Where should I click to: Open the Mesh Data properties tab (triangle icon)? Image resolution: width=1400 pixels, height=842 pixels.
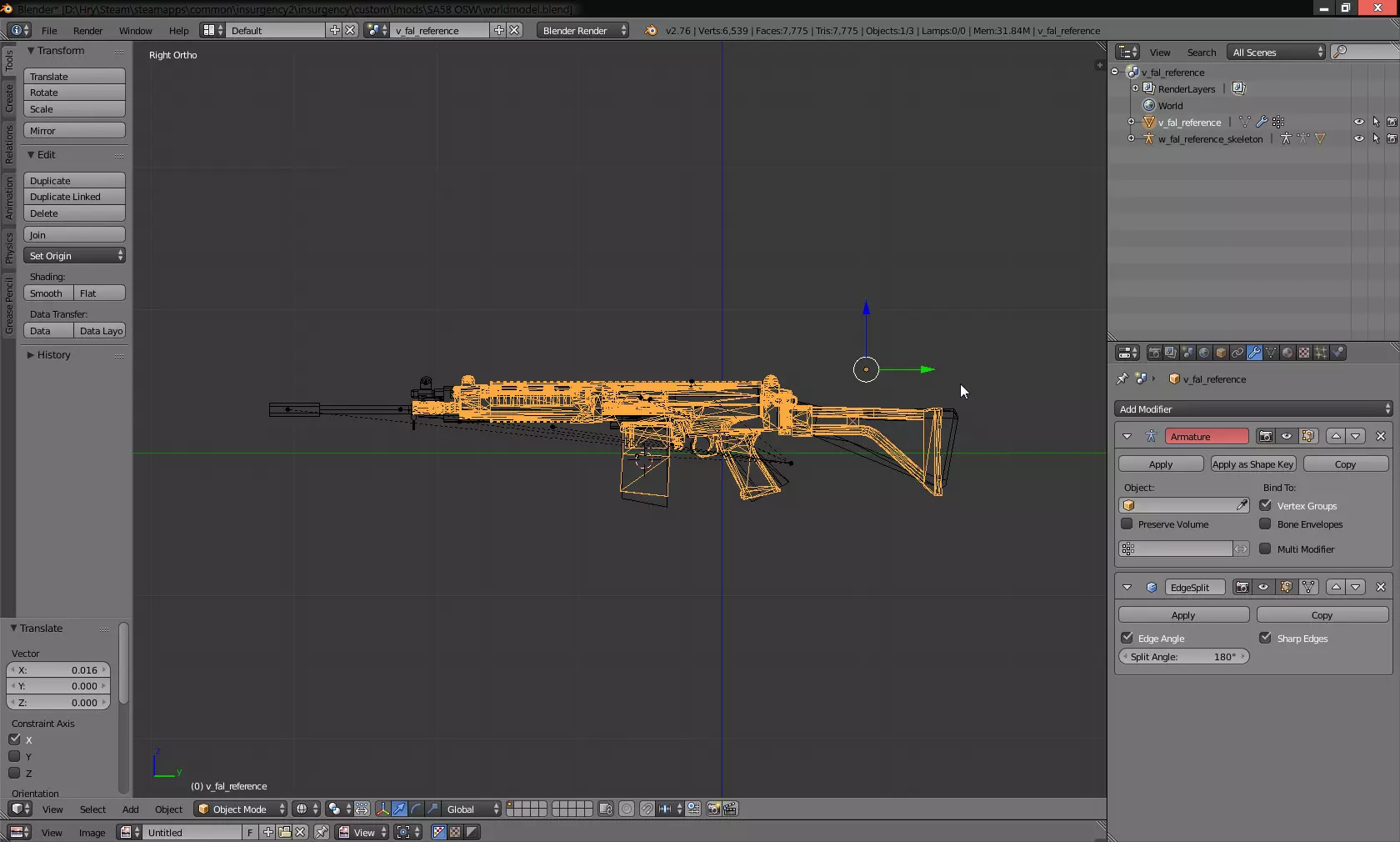click(x=1271, y=353)
